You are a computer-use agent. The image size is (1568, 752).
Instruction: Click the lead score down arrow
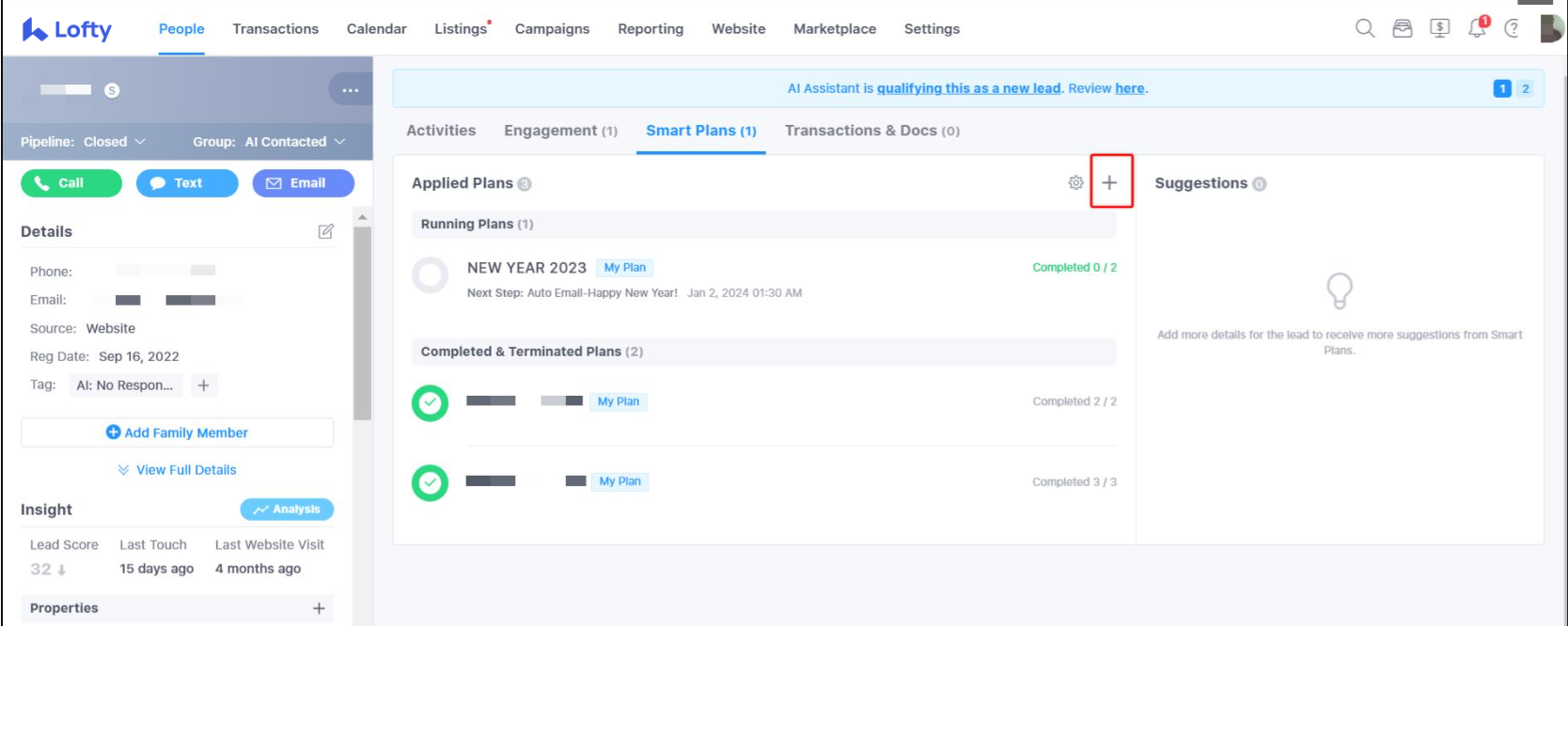pos(62,570)
